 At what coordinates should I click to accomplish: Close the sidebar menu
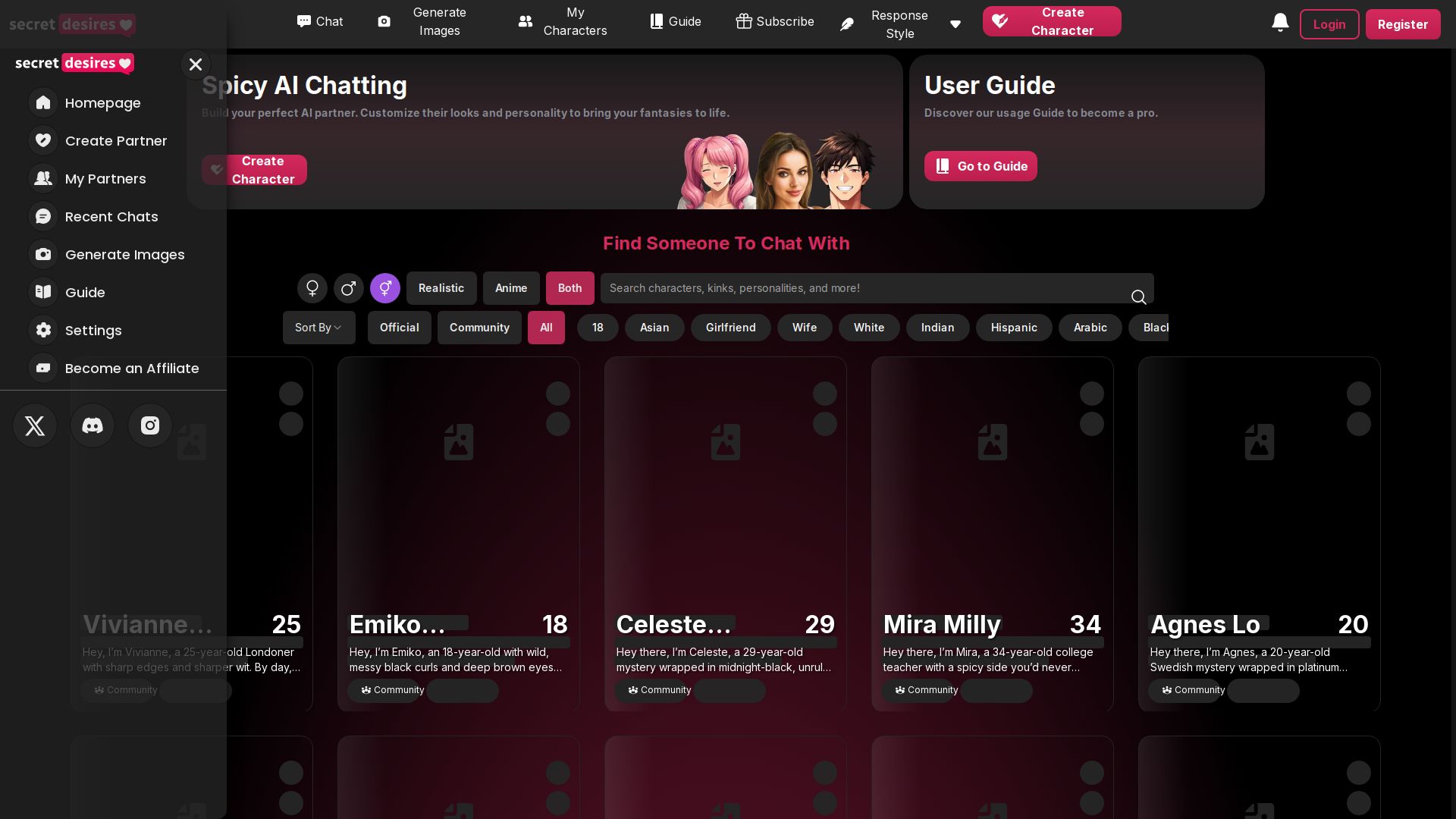coord(196,64)
